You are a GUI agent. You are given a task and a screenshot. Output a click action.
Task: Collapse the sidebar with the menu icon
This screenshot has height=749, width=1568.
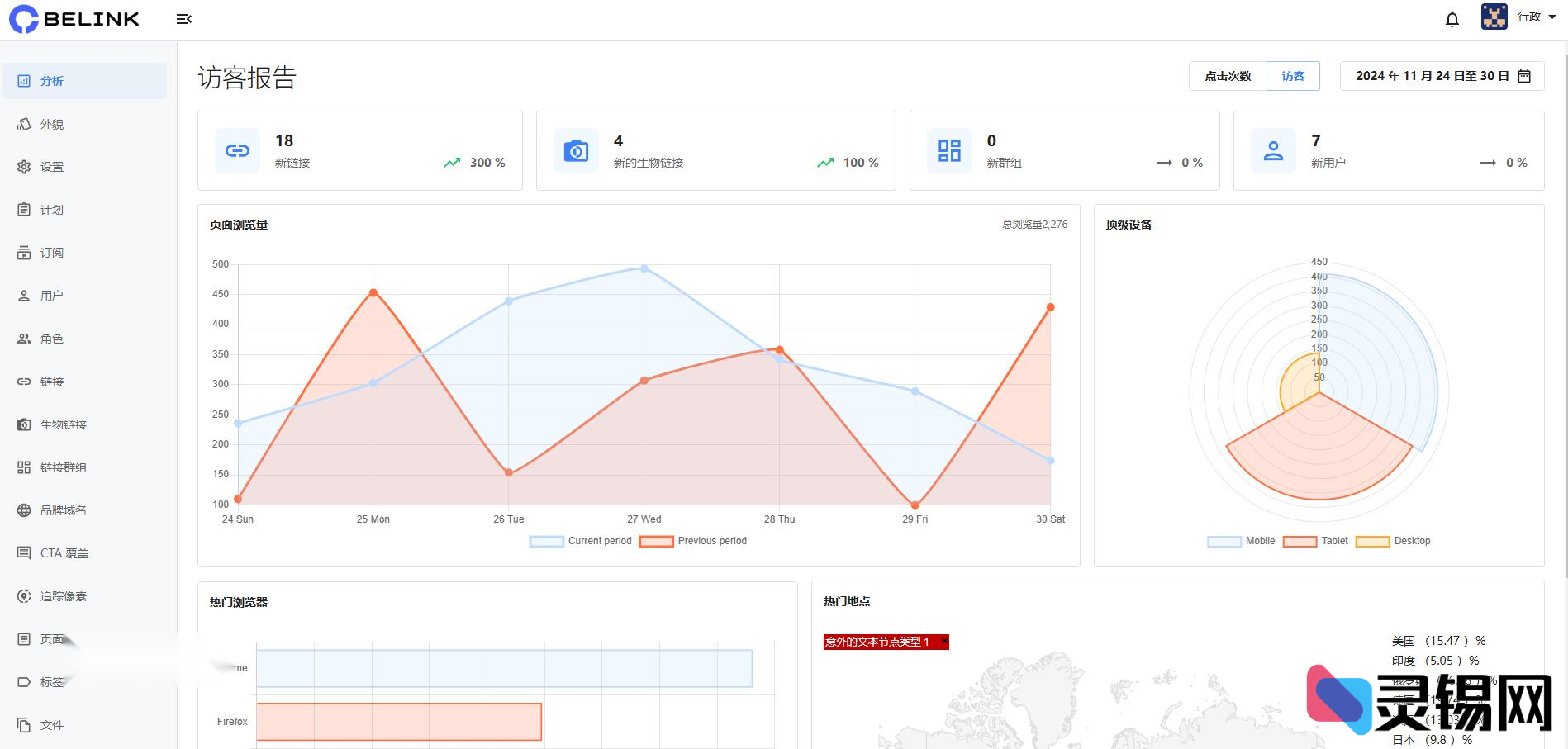pyautogui.click(x=184, y=19)
